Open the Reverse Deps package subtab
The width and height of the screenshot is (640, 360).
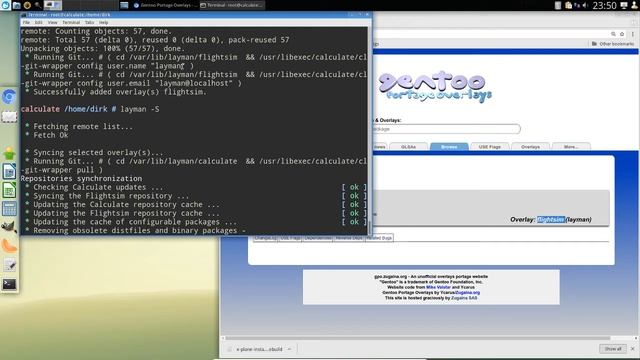pyautogui.click(x=349, y=238)
